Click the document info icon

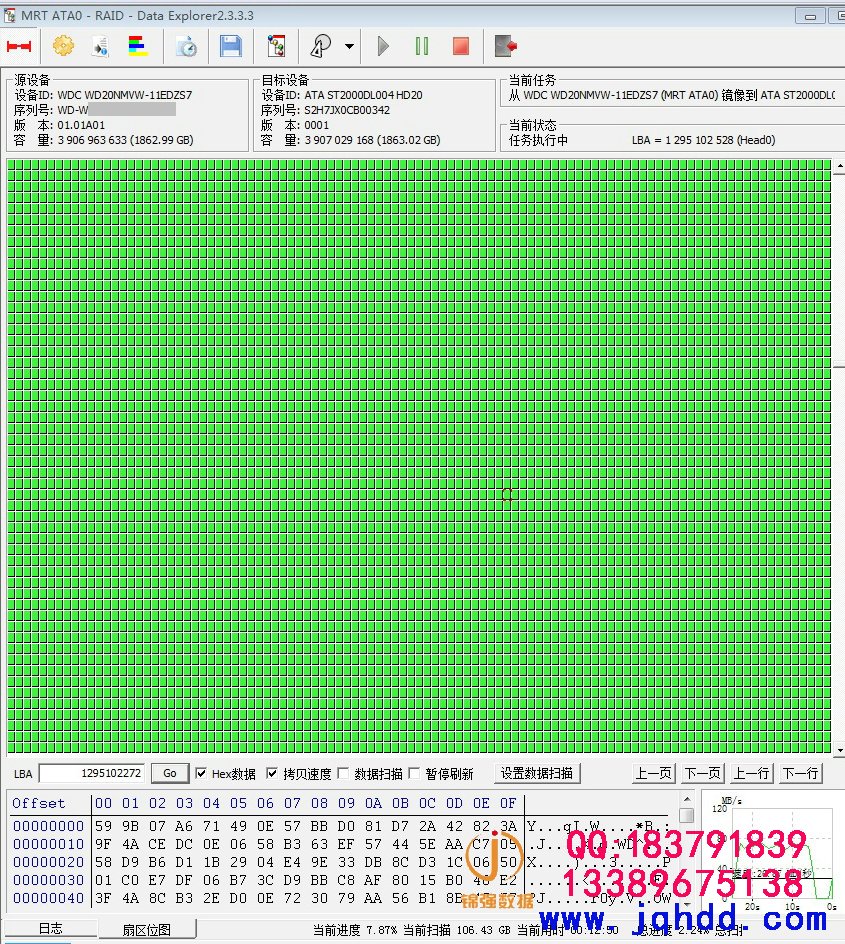[x=101, y=46]
